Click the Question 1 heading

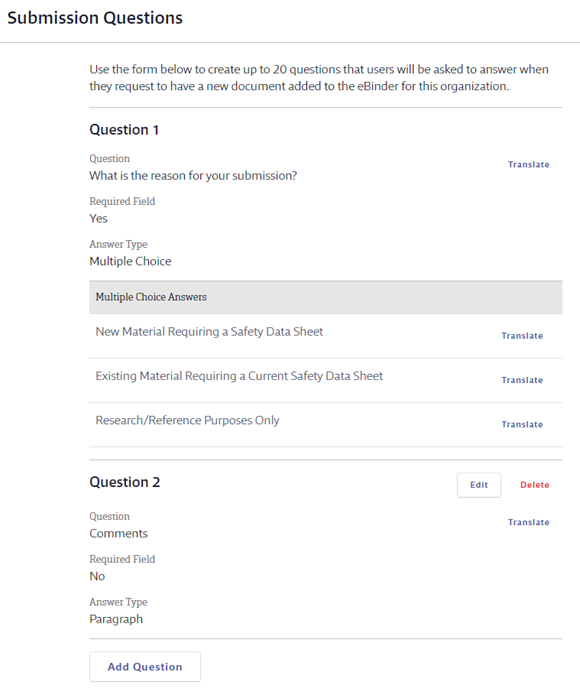[x=124, y=130]
